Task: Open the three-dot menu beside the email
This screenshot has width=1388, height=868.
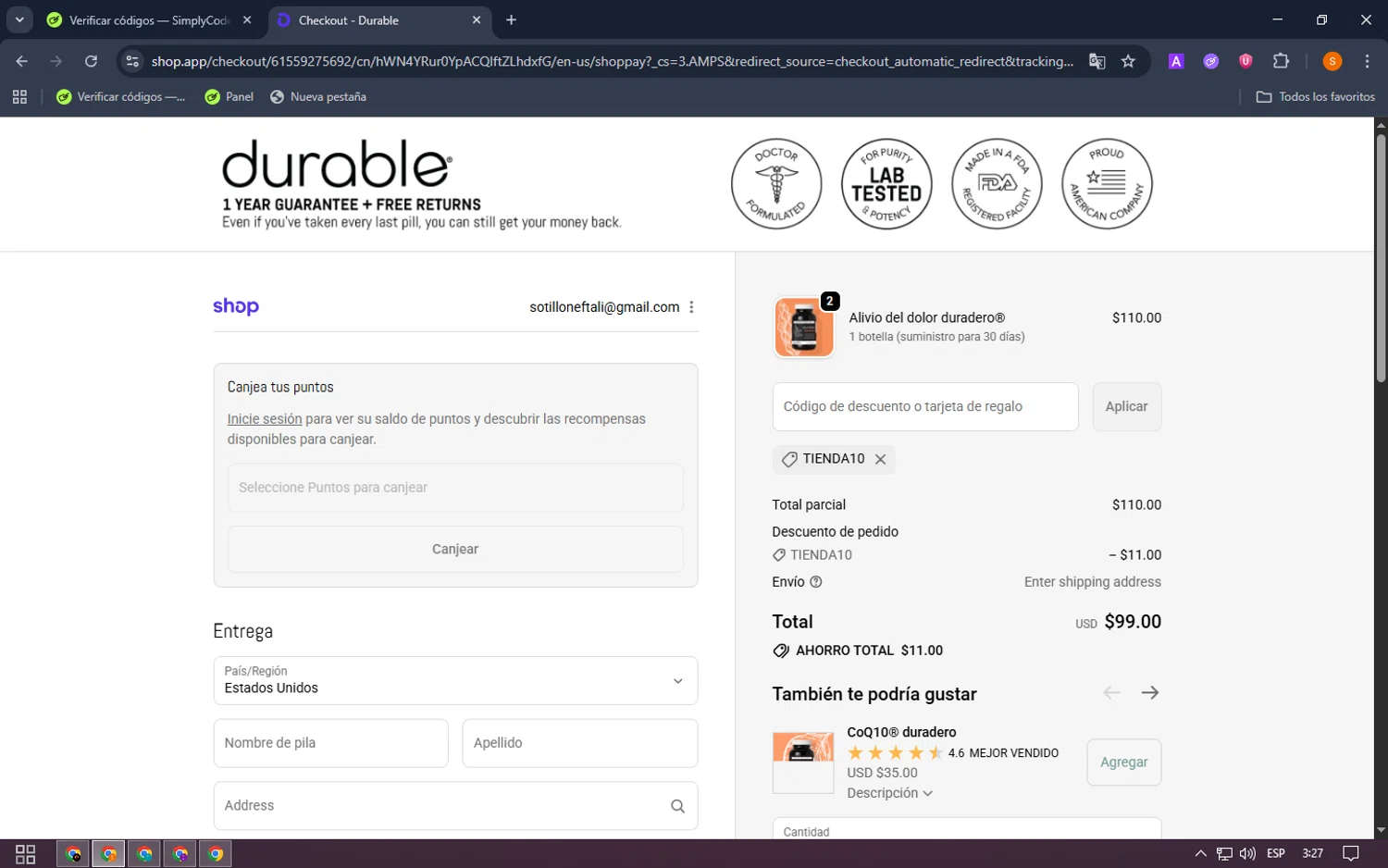Action: tap(691, 307)
